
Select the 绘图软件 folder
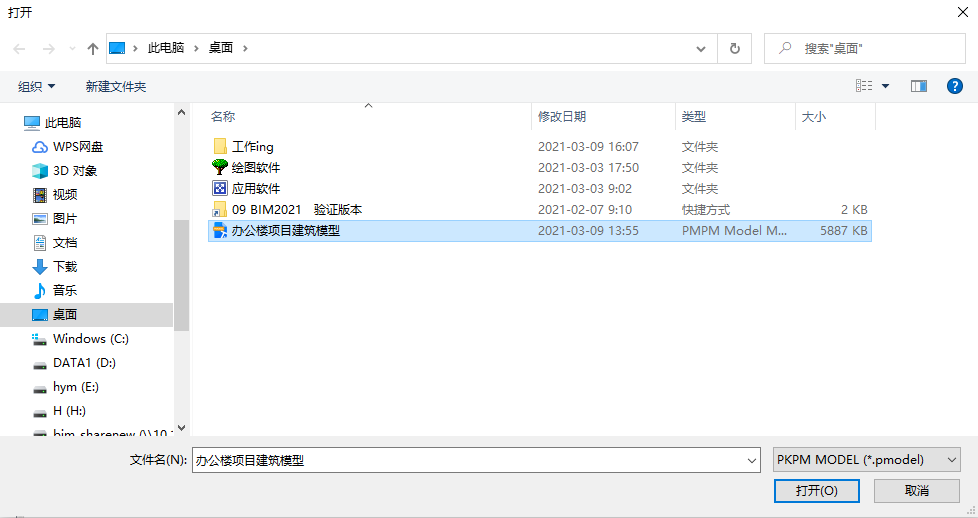coord(540,167)
